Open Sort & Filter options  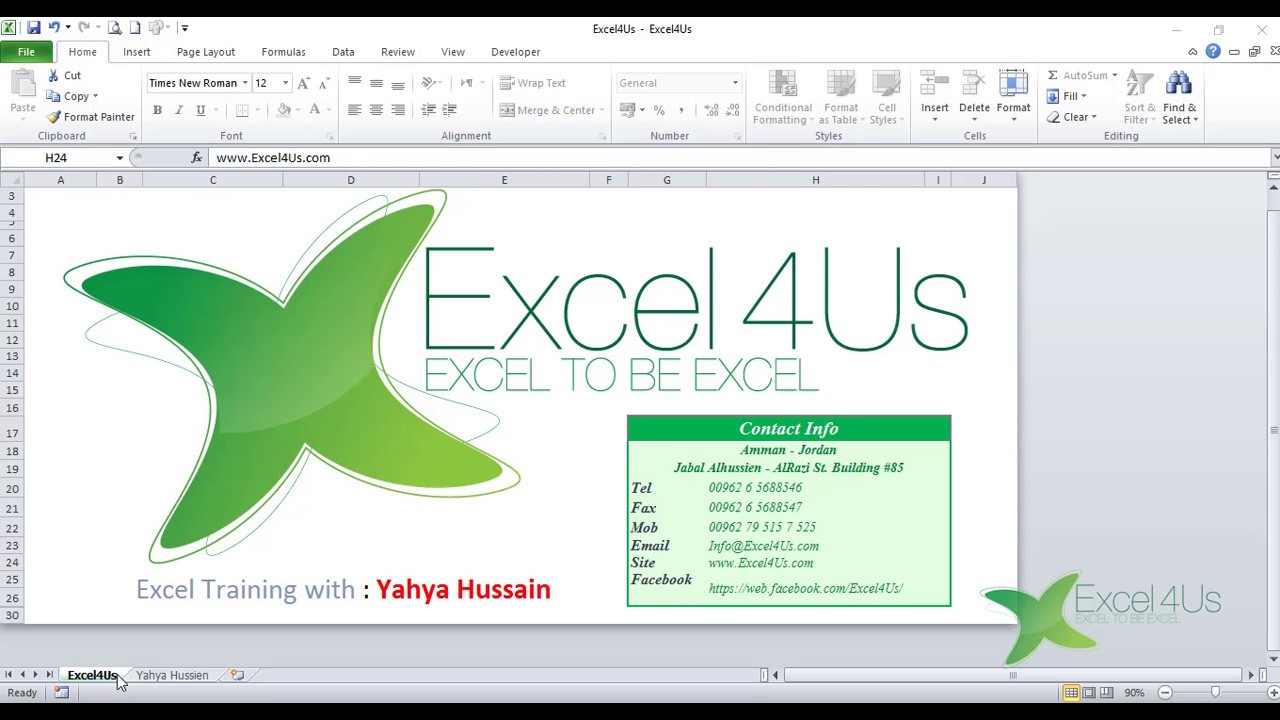pos(1140,98)
